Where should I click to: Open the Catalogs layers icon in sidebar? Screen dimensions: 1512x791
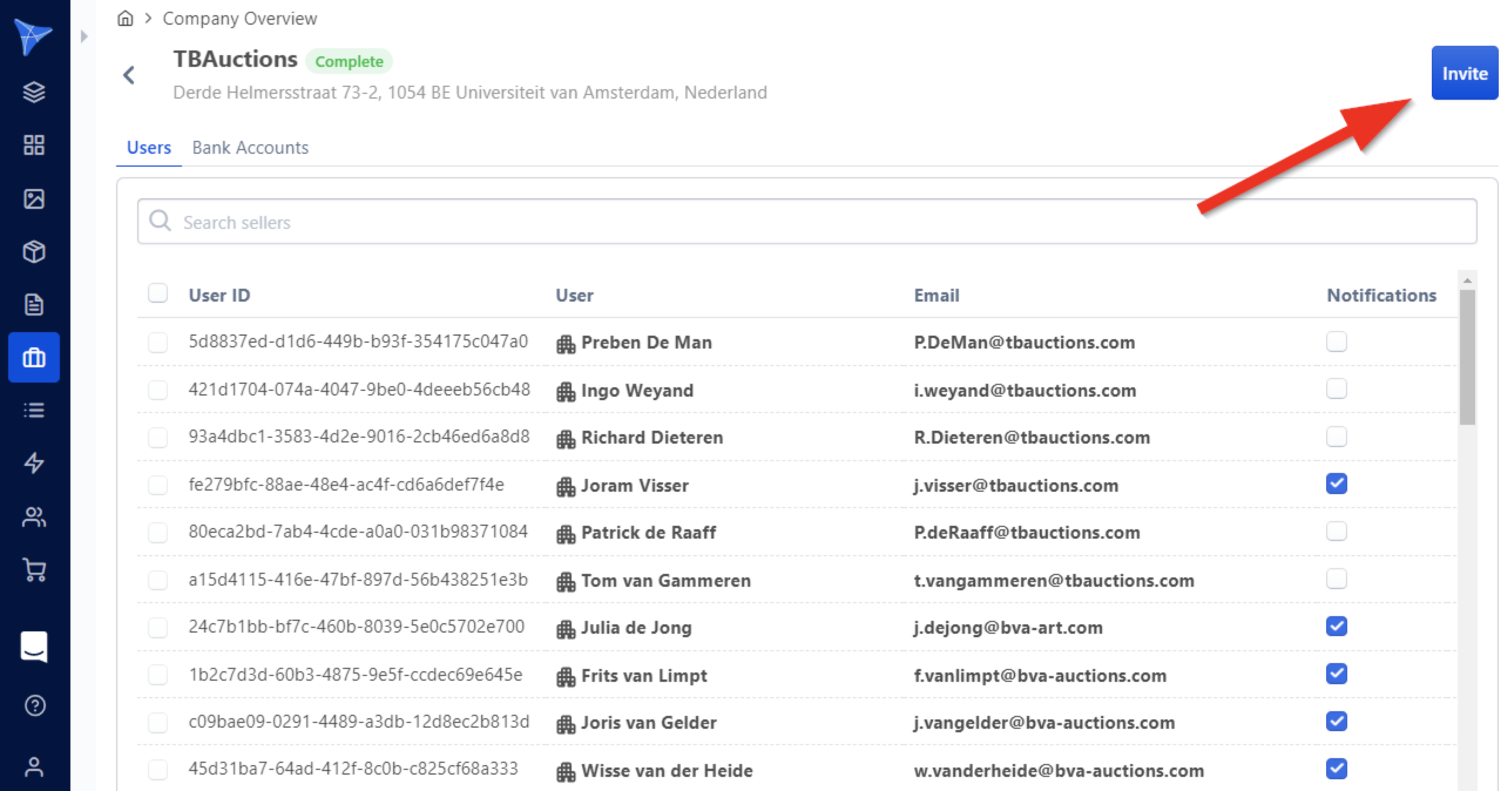[33, 92]
